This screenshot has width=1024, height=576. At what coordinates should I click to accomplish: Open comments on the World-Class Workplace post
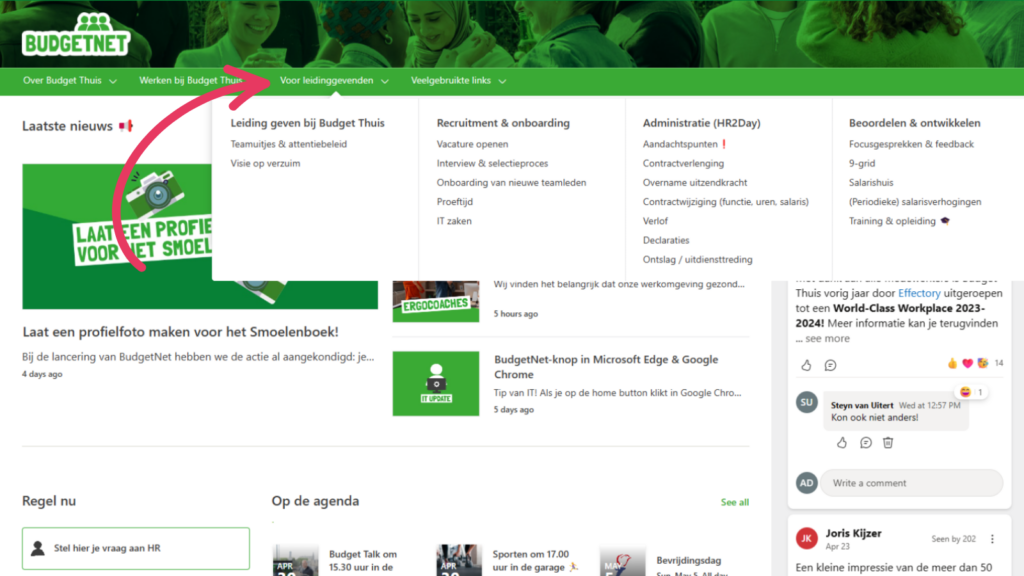click(x=830, y=365)
